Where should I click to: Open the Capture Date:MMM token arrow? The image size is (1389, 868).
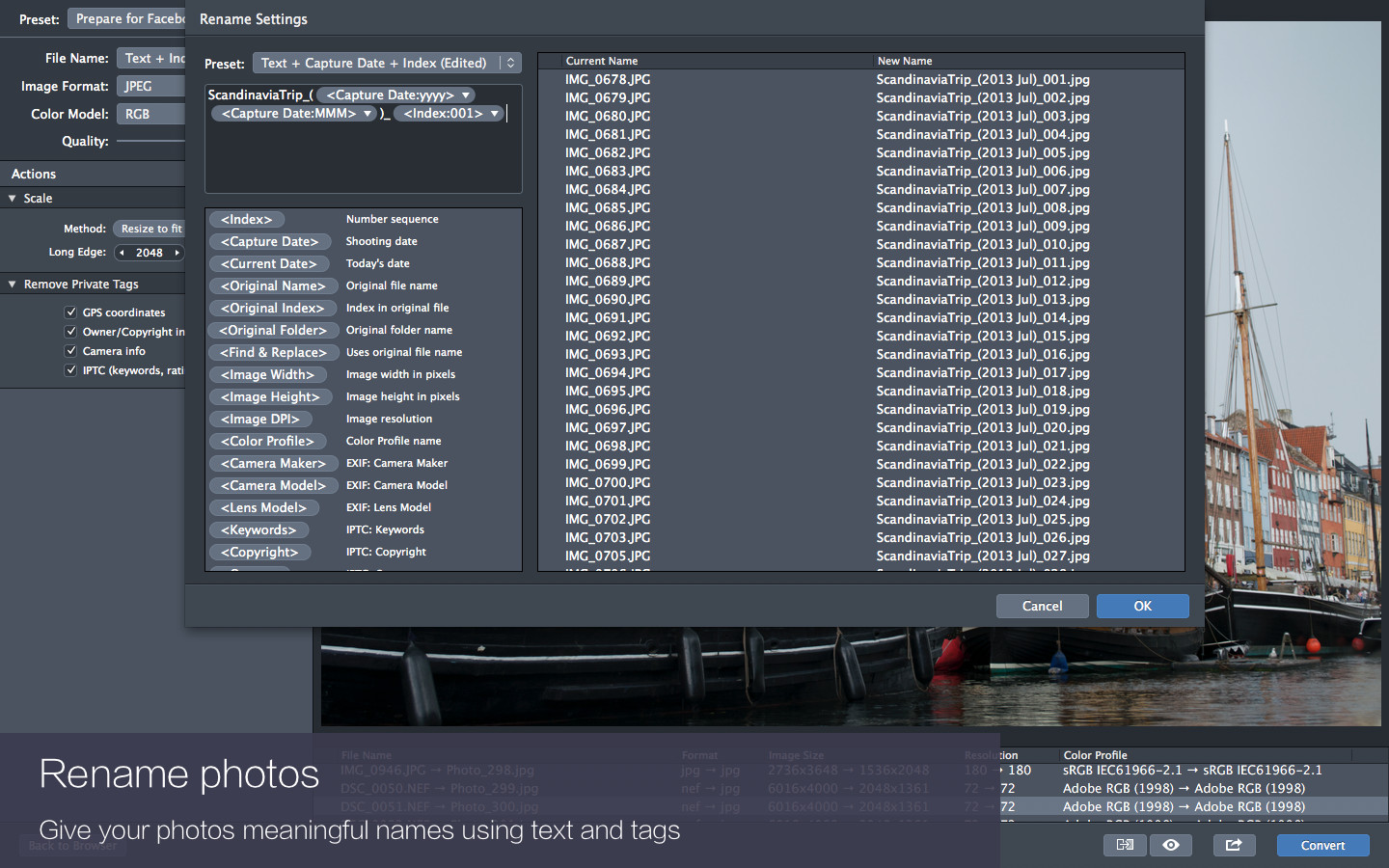(x=368, y=114)
